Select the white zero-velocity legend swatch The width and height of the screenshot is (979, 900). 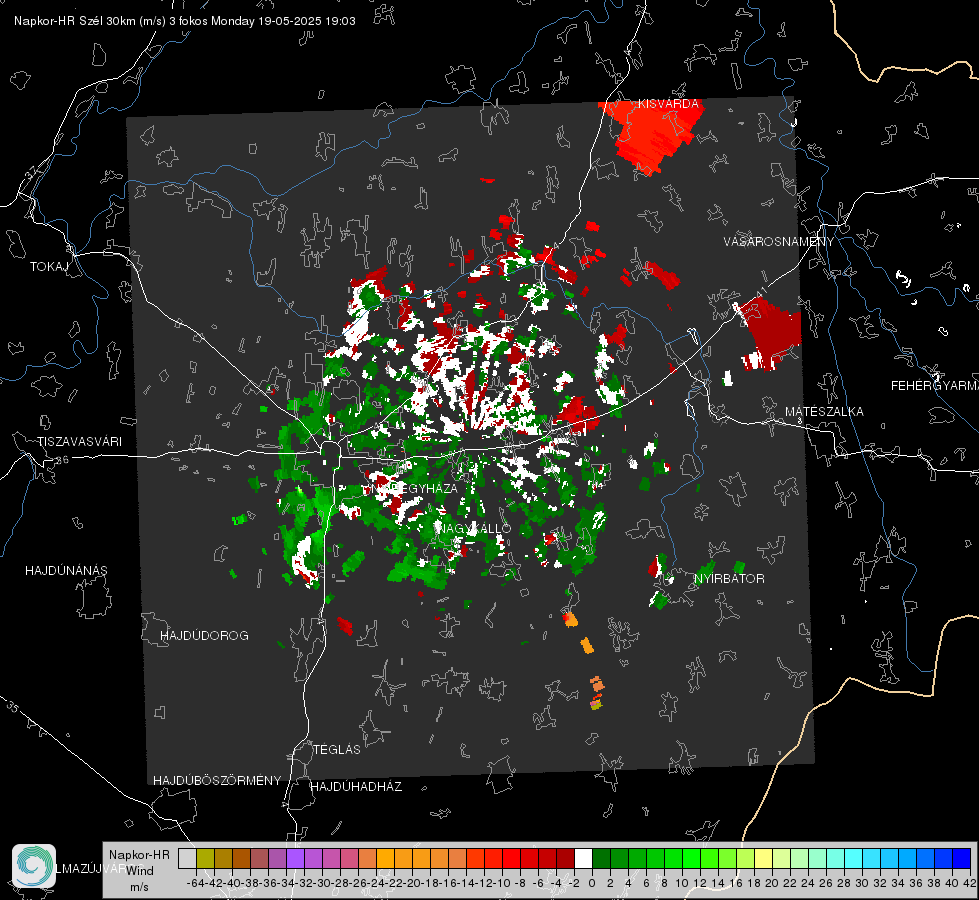click(583, 858)
